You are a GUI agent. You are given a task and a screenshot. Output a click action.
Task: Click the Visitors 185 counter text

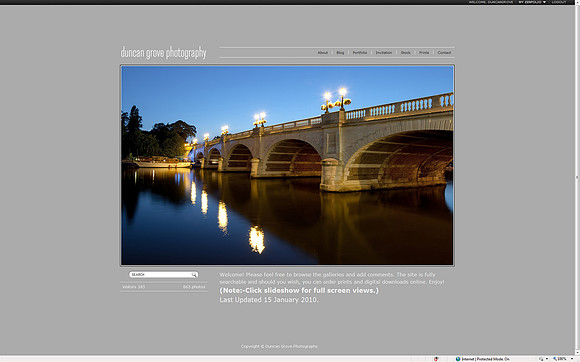click(x=134, y=287)
